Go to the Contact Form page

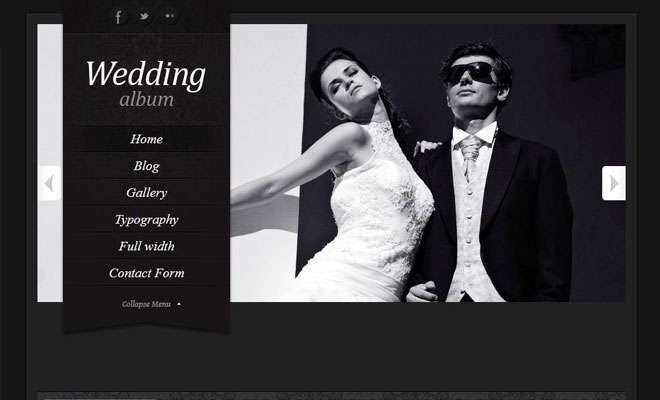[x=146, y=273]
